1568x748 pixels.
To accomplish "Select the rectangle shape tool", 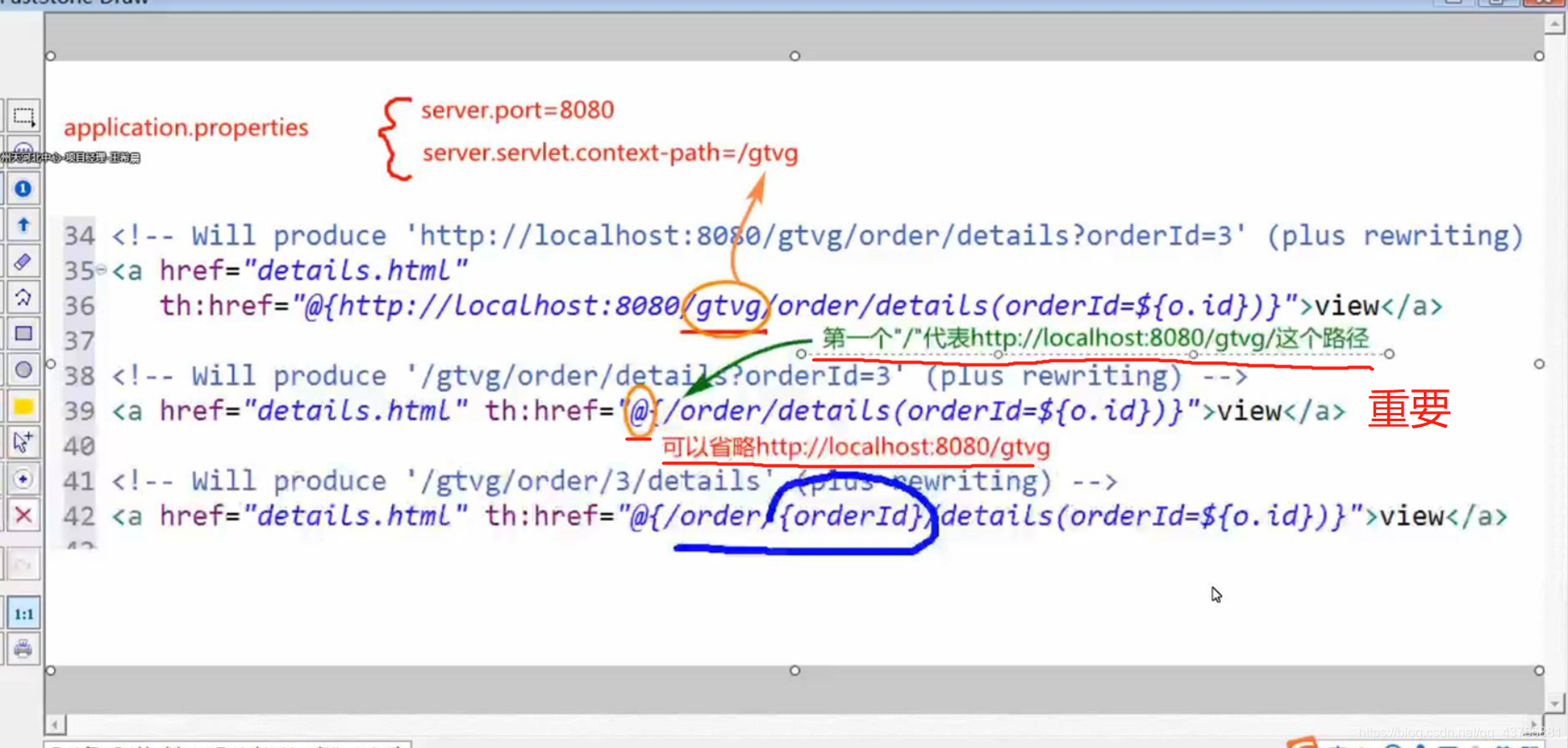I will 23,334.
